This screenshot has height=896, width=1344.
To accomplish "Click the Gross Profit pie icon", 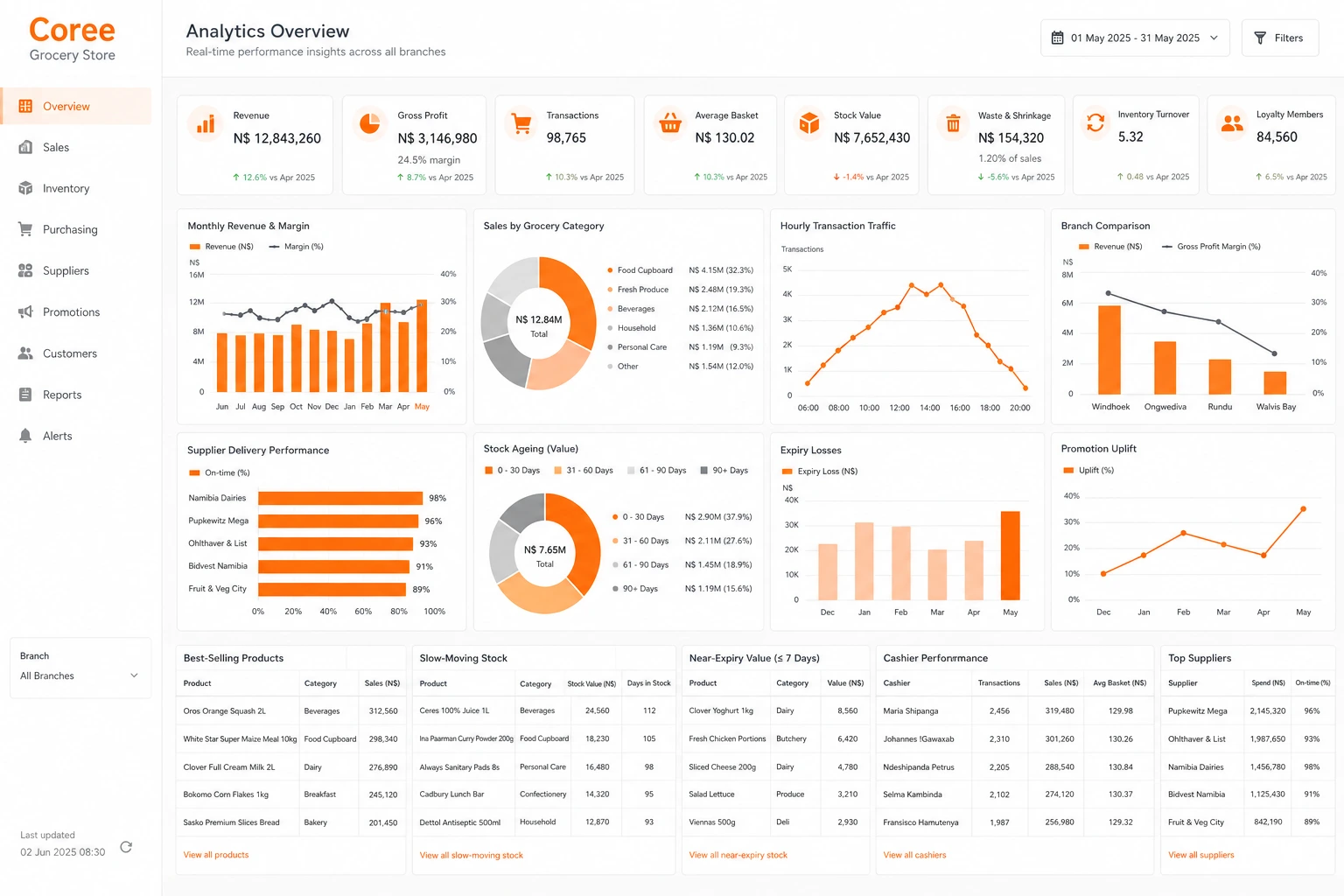I will pos(370,123).
